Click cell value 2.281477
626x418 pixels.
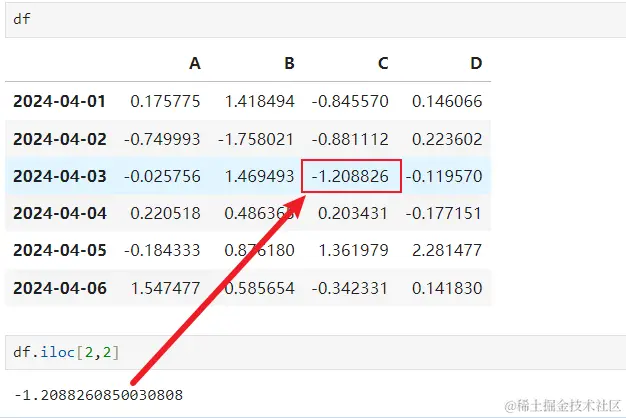447,250
